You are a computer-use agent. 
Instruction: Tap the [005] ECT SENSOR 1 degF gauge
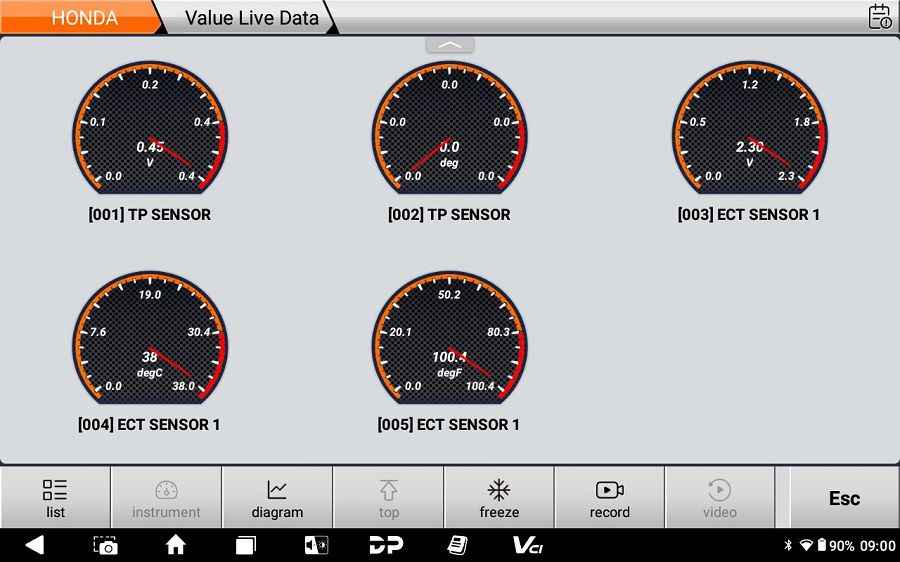point(449,345)
